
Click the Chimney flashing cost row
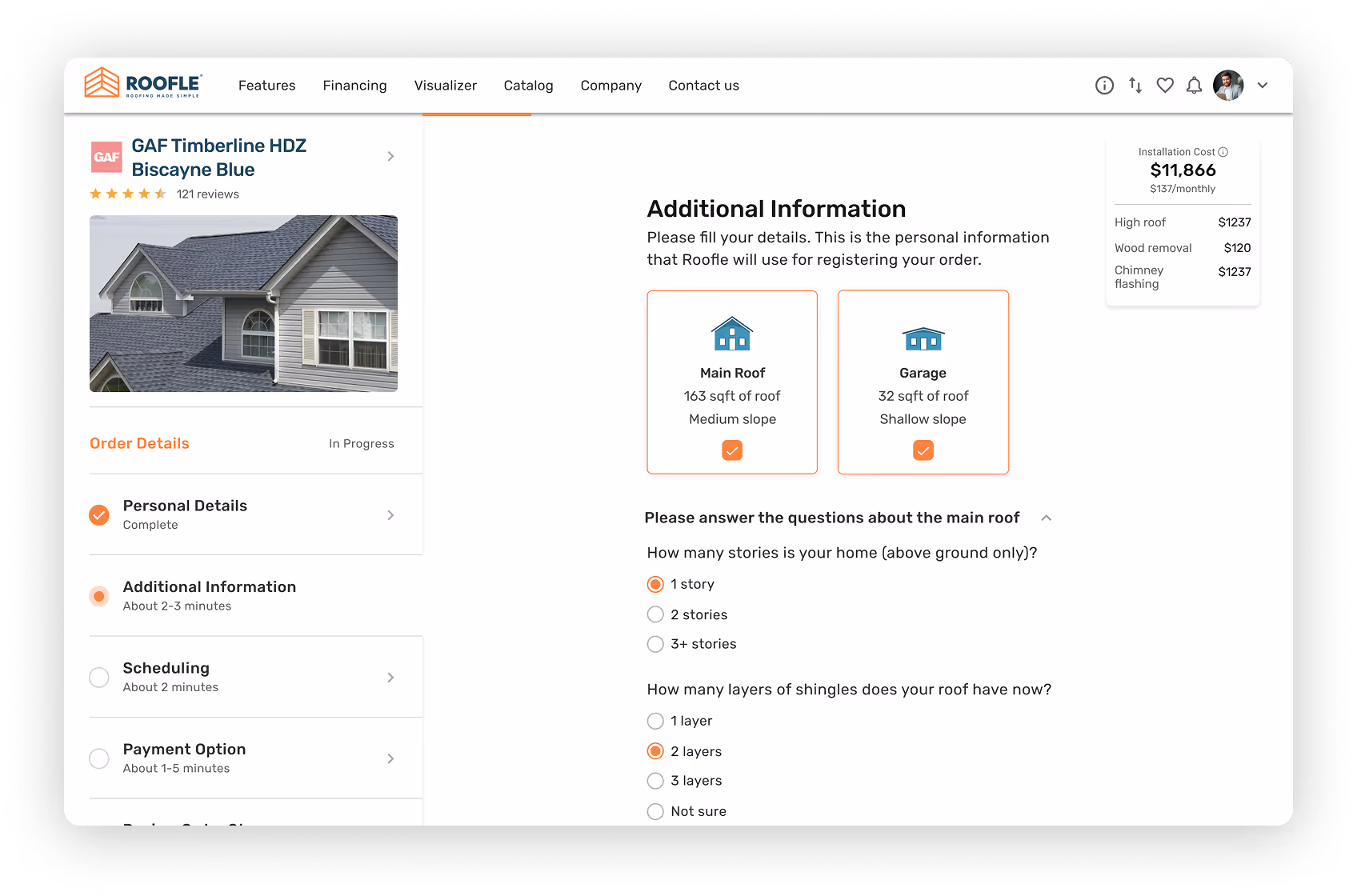[x=1183, y=277]
